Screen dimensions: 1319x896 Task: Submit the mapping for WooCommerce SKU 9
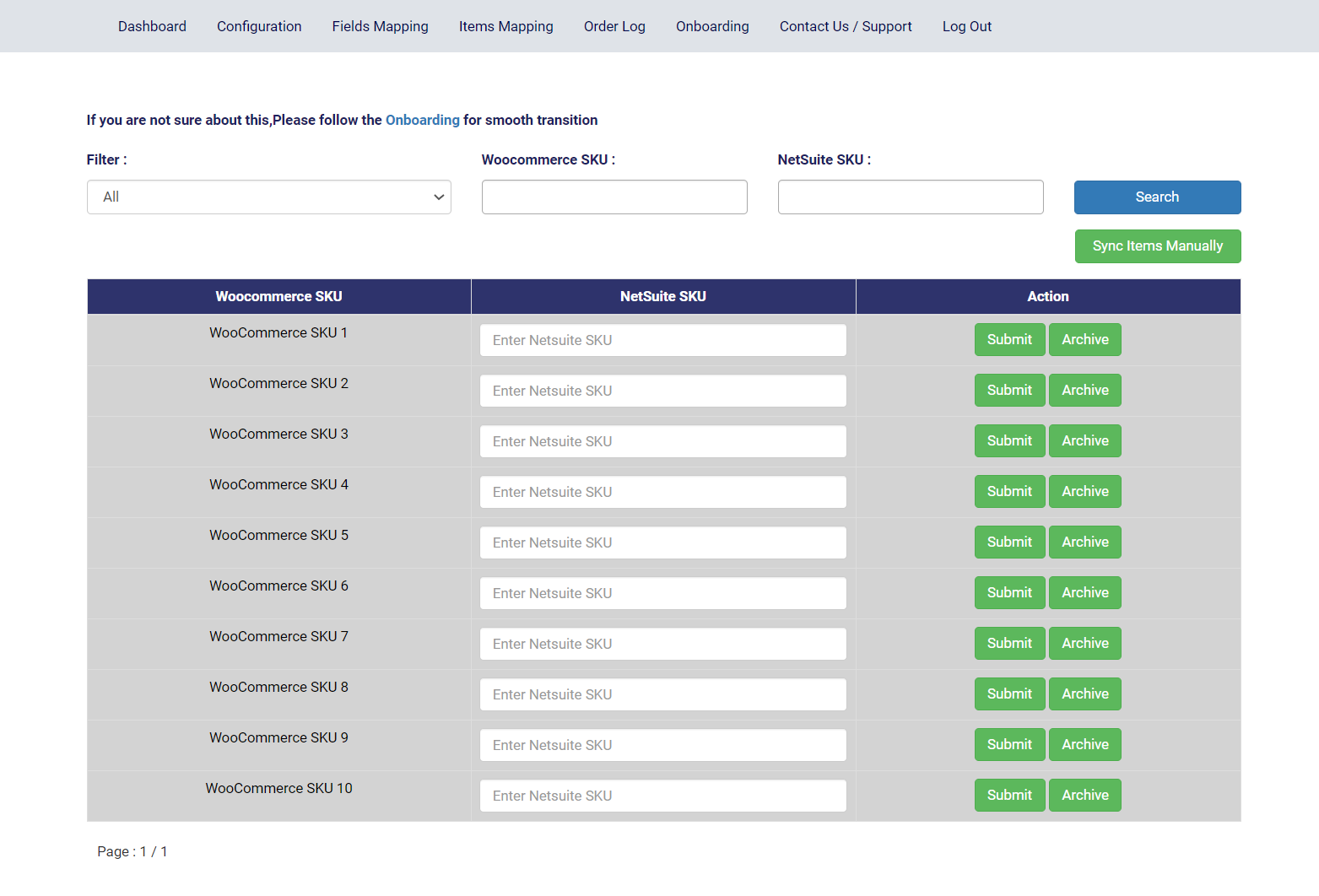coord(1009,744)
